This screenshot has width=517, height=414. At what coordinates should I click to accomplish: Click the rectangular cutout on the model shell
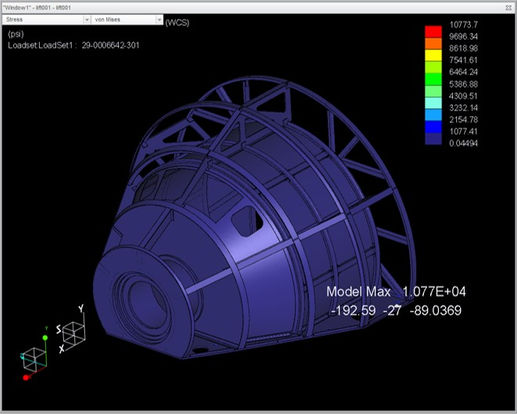(x=246, y=221)
